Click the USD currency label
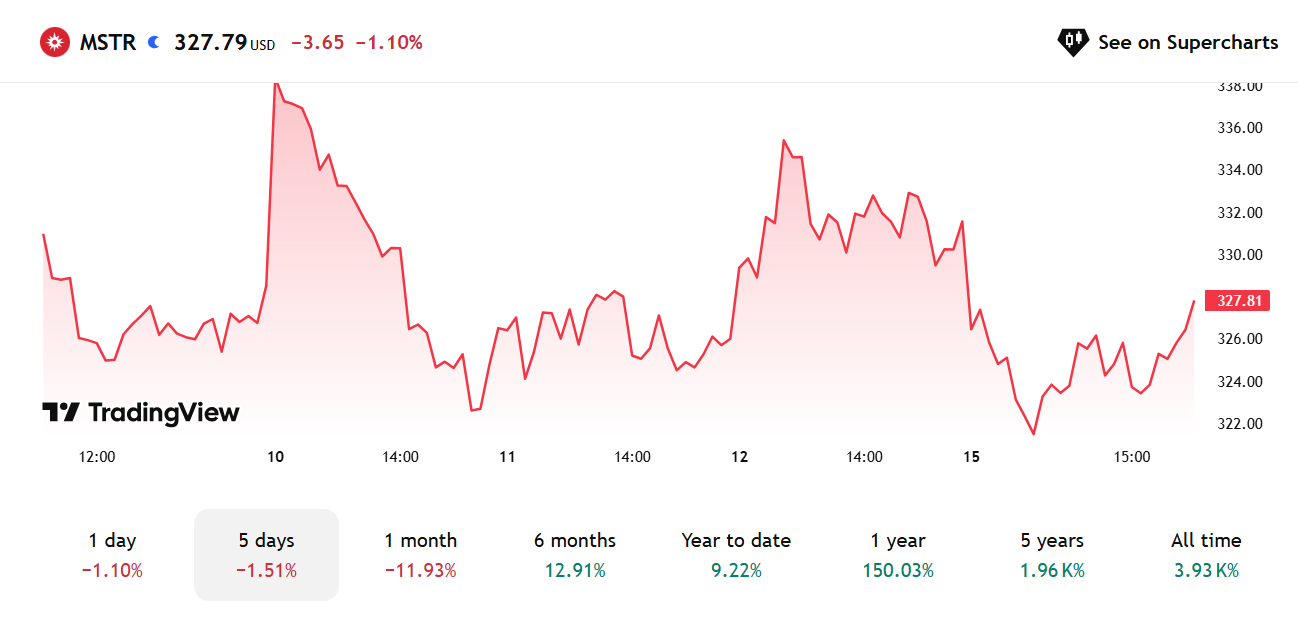Screen dimensions: 1298x620 [x=262, y=46]
